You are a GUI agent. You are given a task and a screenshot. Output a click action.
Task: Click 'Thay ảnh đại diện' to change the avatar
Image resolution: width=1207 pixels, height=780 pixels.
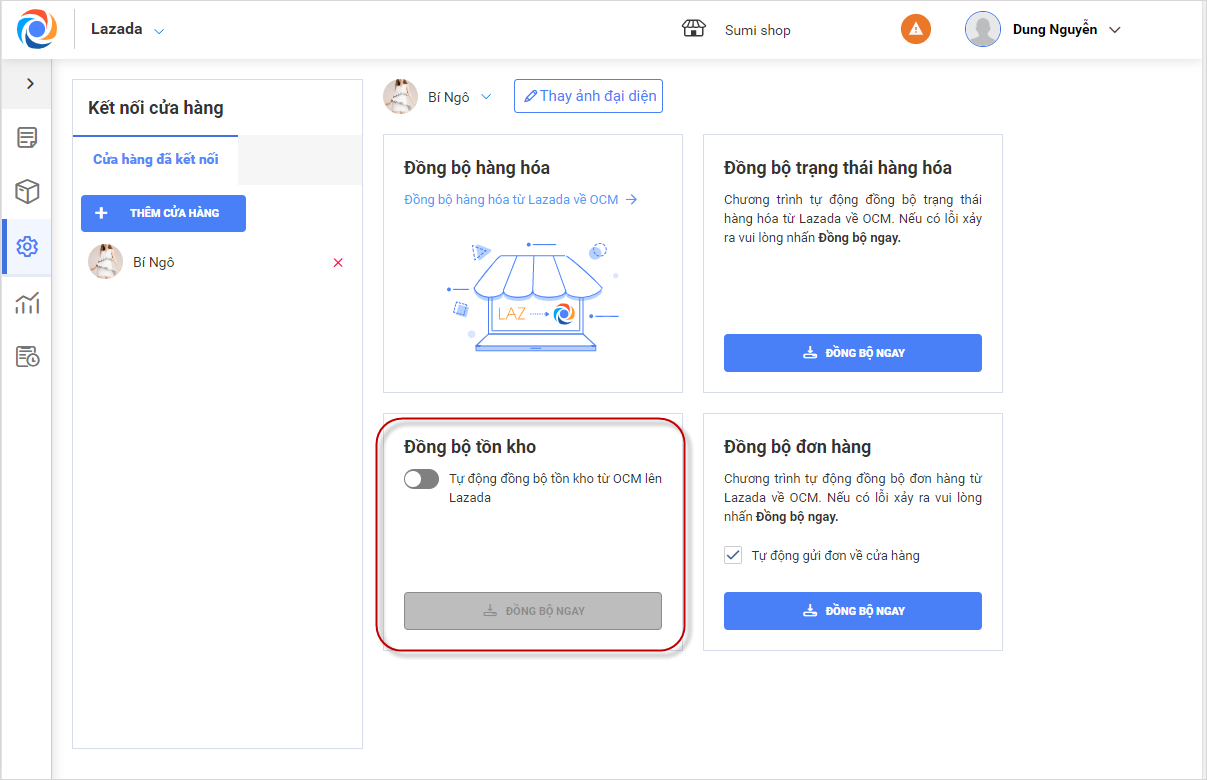pos(588,96)
